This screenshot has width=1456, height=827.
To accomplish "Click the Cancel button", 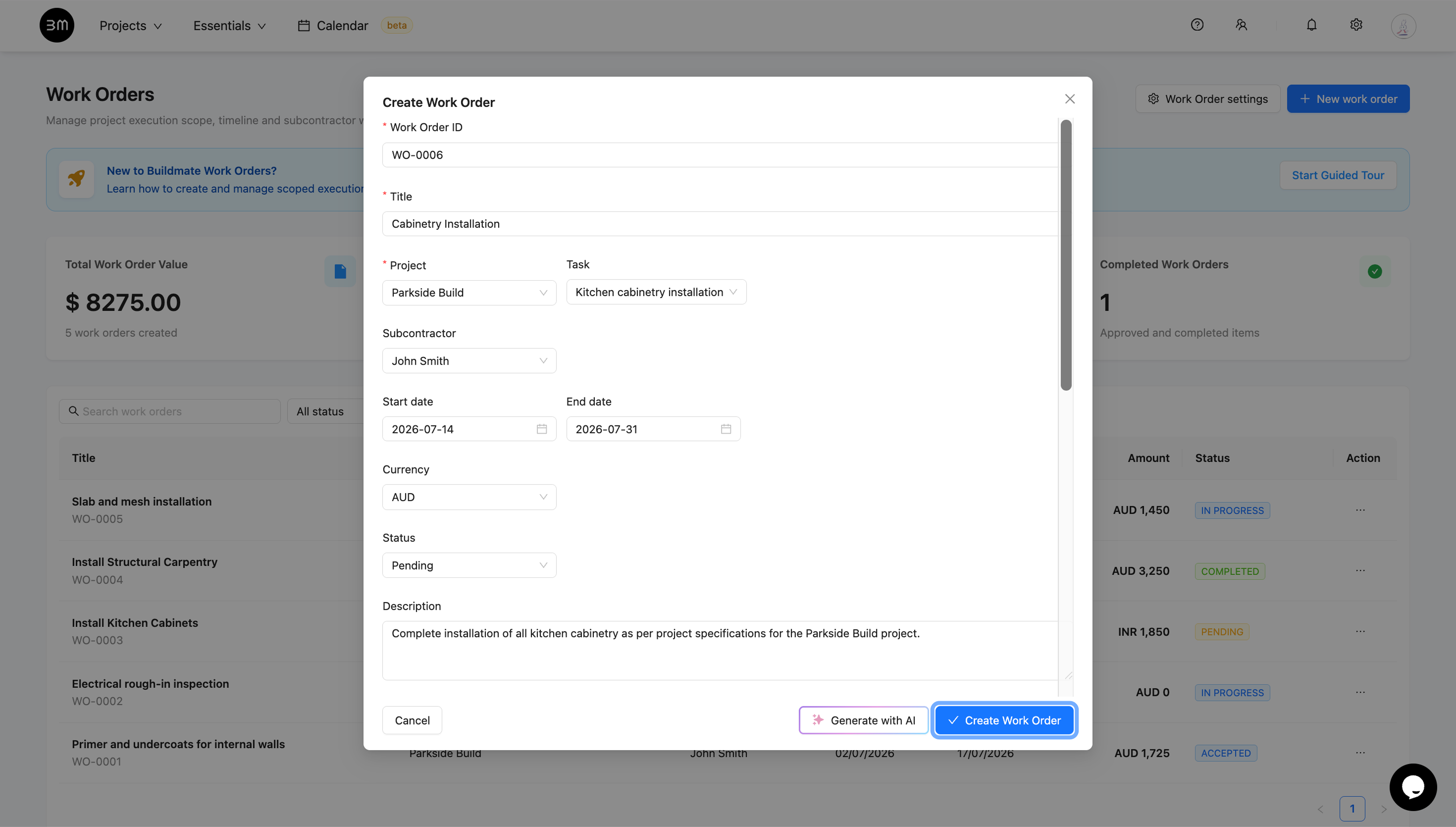I will 412,720.
